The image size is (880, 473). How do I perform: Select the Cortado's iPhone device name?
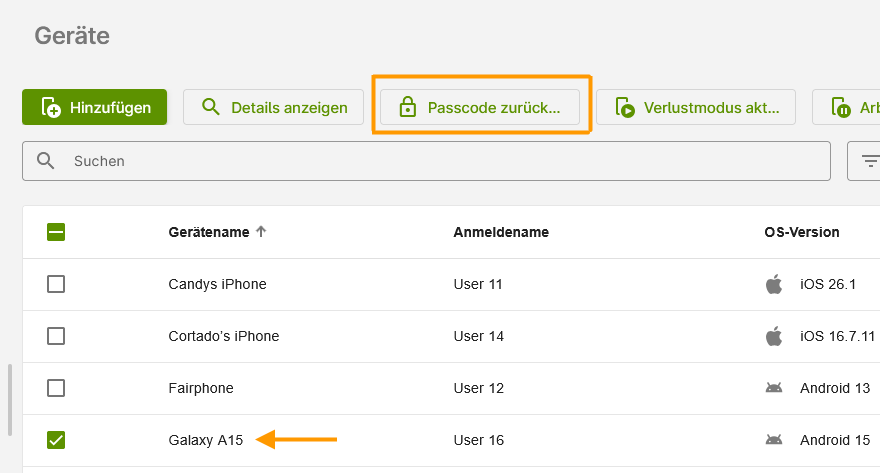[x=223, y=336]
